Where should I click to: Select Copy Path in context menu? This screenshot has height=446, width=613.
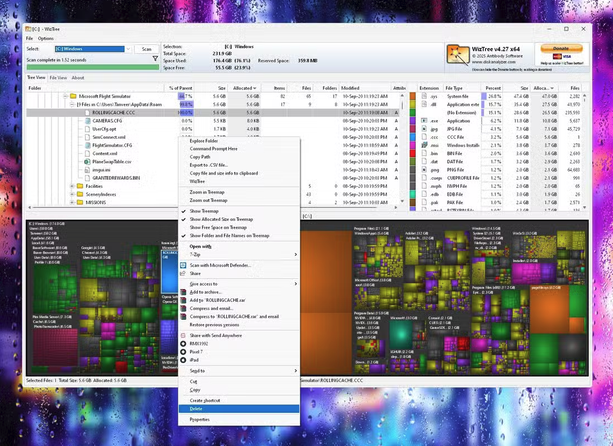click(x=239, y=157)
